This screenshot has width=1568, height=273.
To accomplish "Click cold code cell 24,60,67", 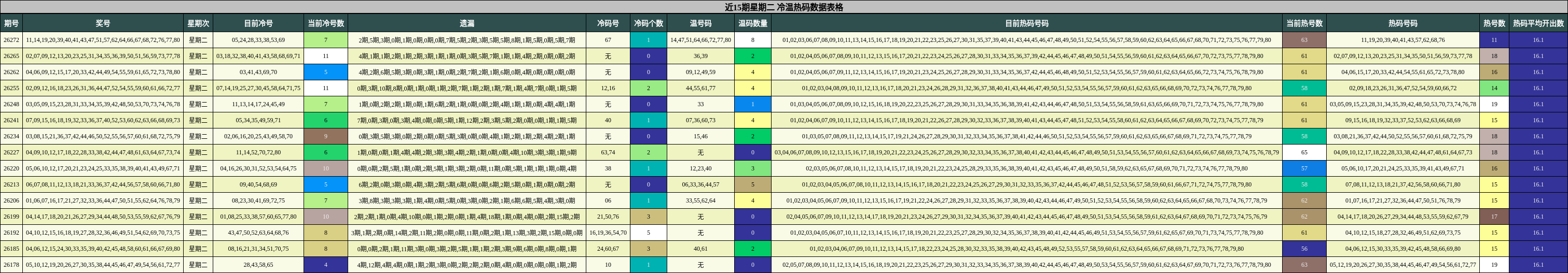I will 608,249.
